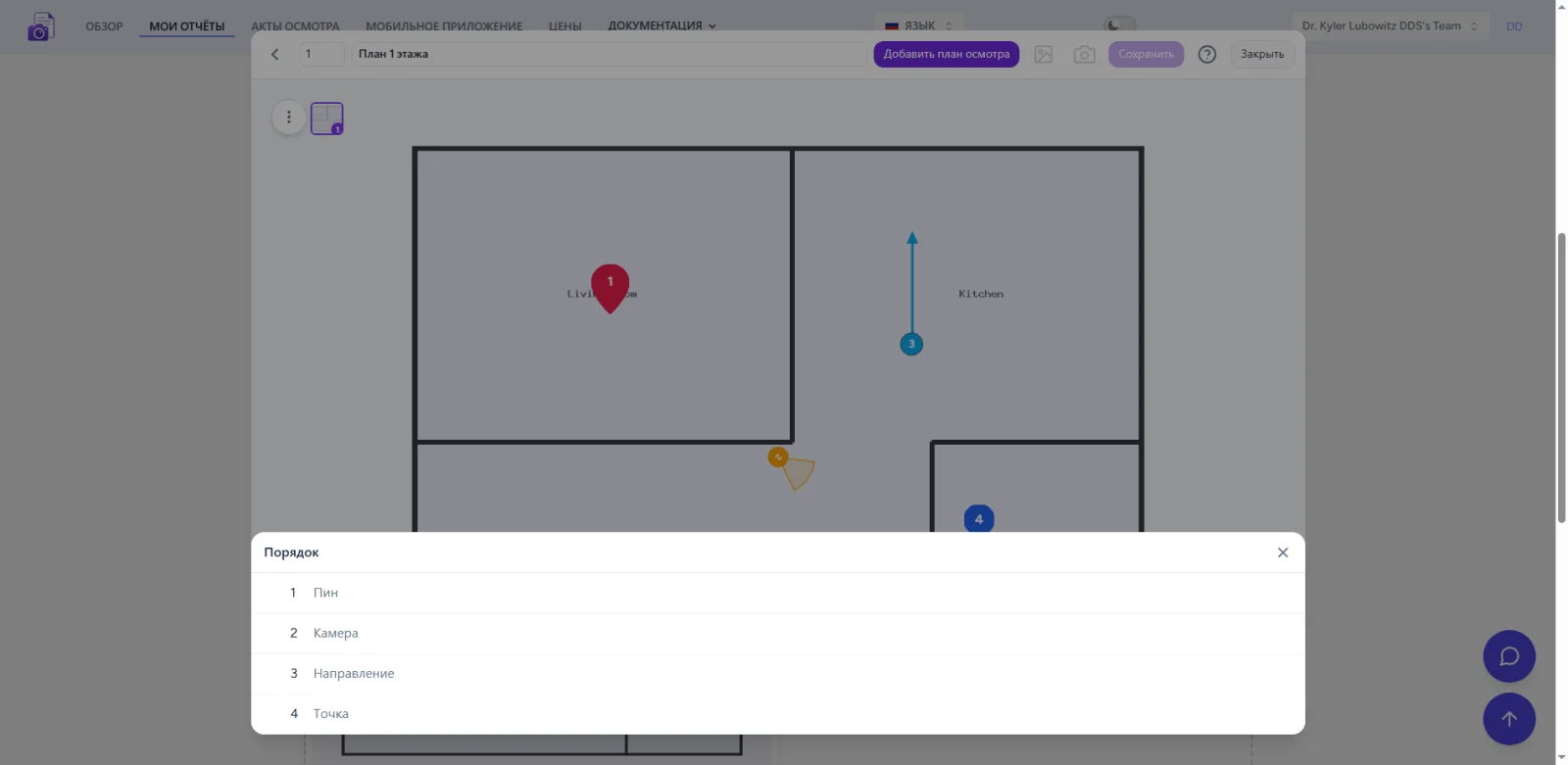The width and height of the screenshot is (1568, 765).
Task: Open the ЯЗЫК language dropdown
Action: coord(919,25)
